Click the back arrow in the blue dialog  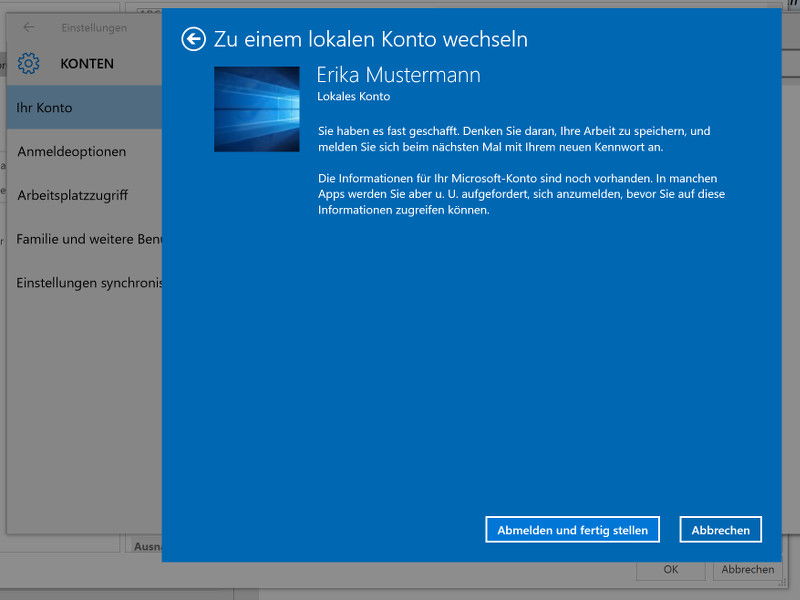pyautogui.click(x=193, y=39)
